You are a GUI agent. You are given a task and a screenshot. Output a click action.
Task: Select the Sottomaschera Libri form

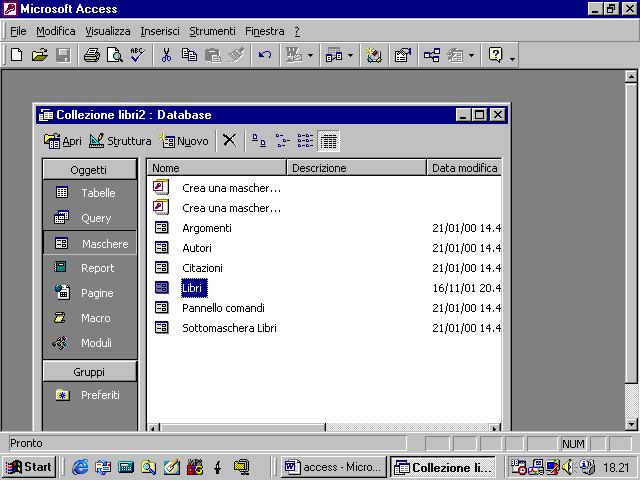point(229,328)
